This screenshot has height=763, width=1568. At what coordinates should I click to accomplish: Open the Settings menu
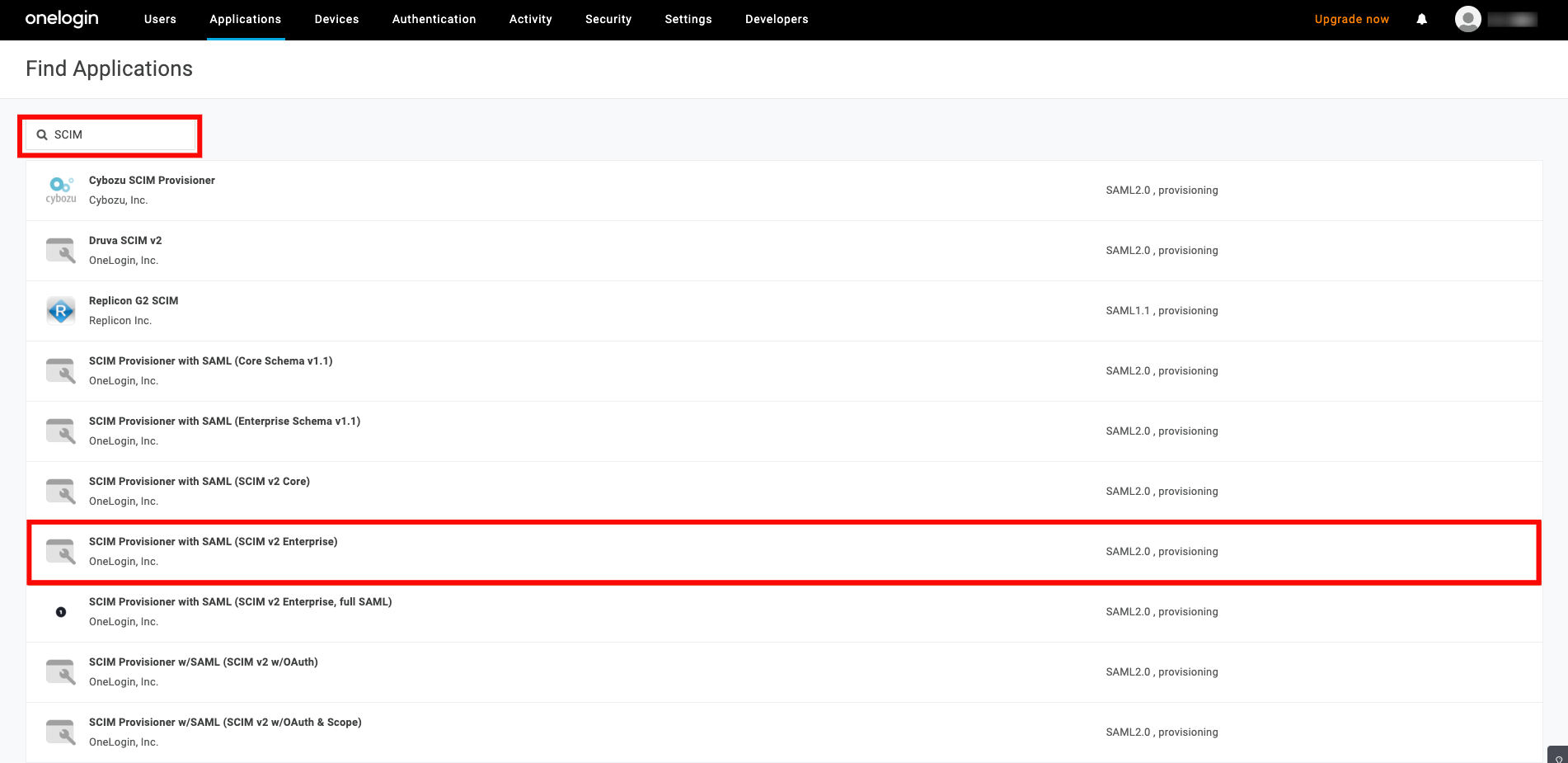688,19
